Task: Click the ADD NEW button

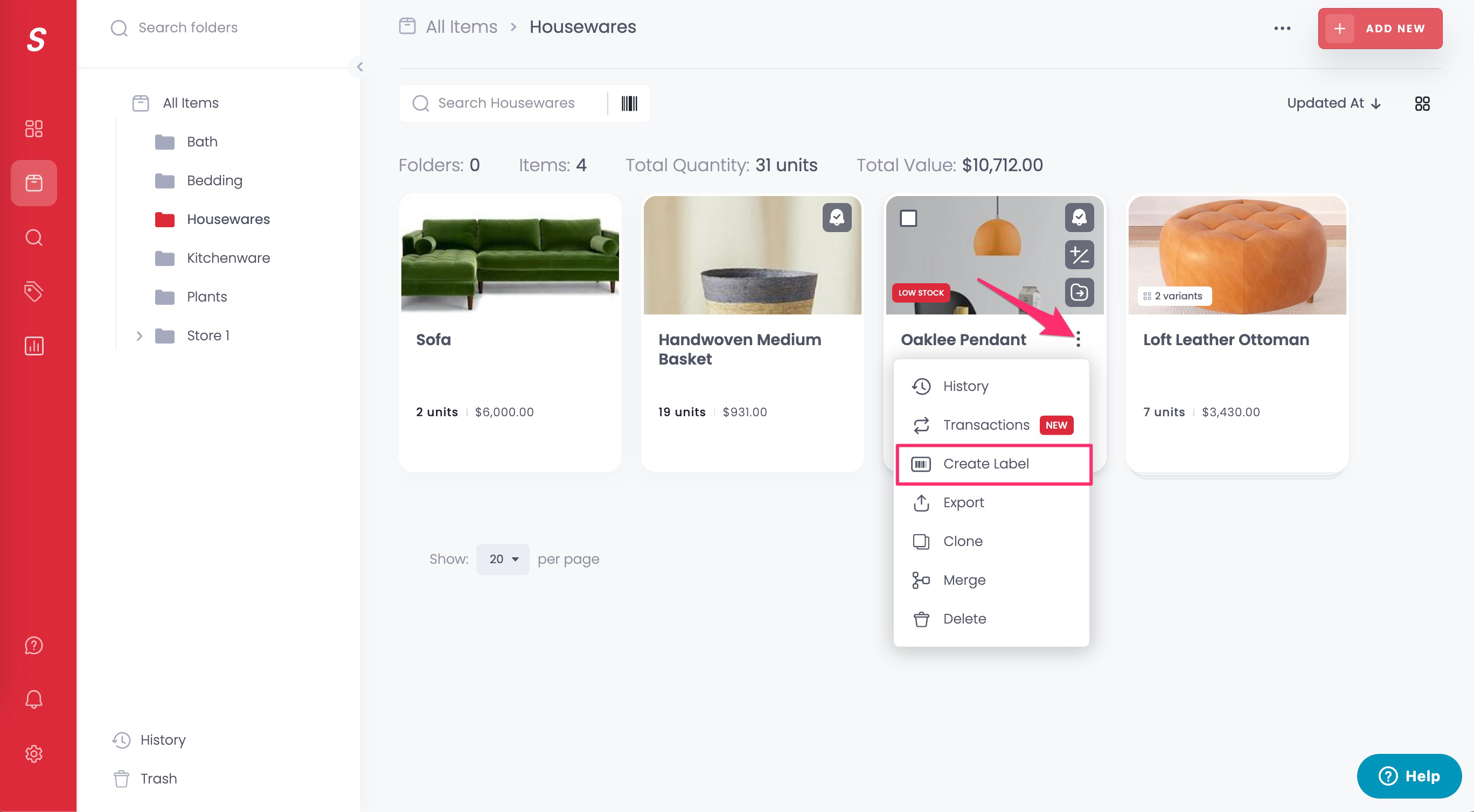Action: coord(1380,28)
